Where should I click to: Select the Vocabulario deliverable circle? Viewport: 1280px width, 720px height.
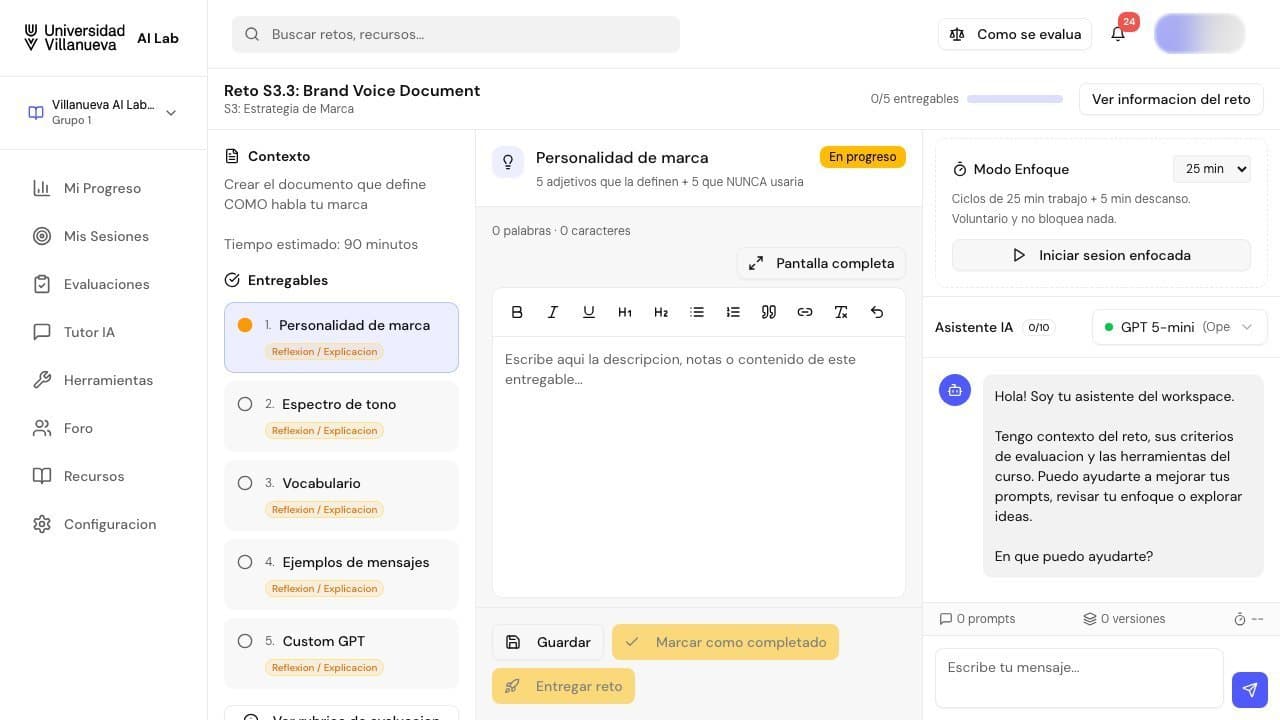coord(245,483)
